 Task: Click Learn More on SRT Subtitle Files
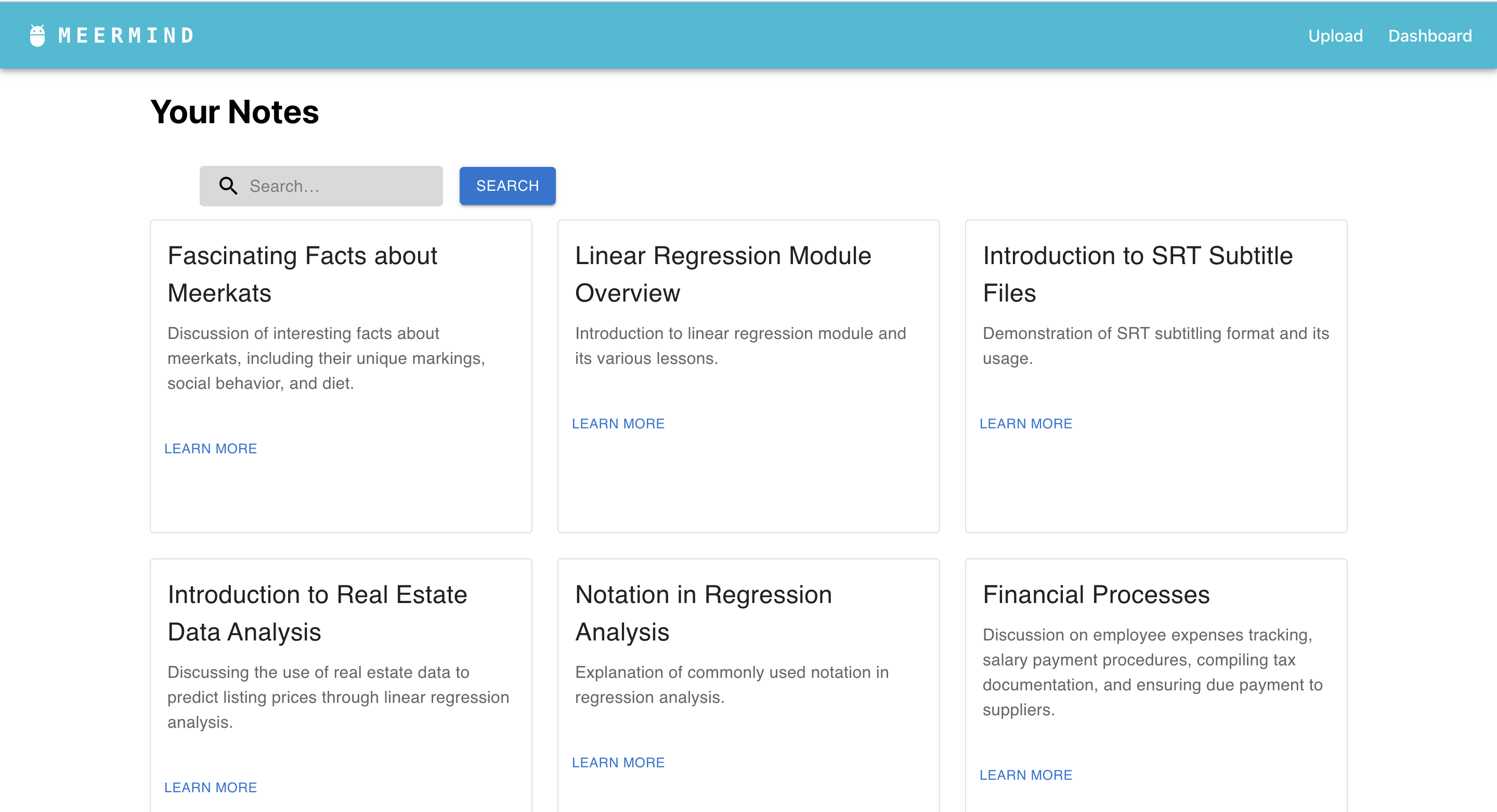coord(1025,424)
